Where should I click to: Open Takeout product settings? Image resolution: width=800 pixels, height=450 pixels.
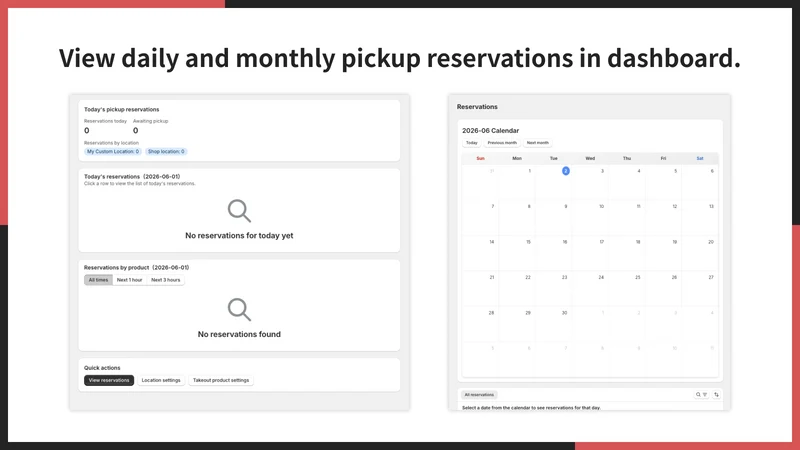[x=221, y=380]
